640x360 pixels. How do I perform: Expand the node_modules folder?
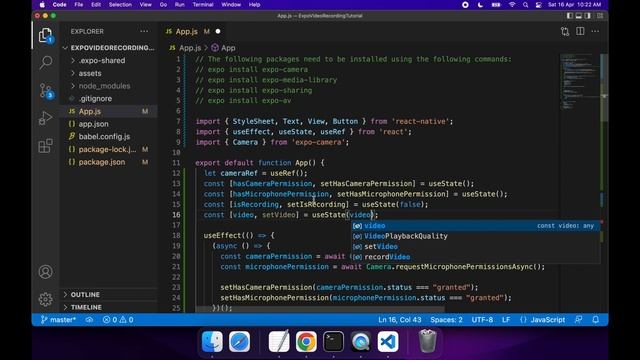109,86
